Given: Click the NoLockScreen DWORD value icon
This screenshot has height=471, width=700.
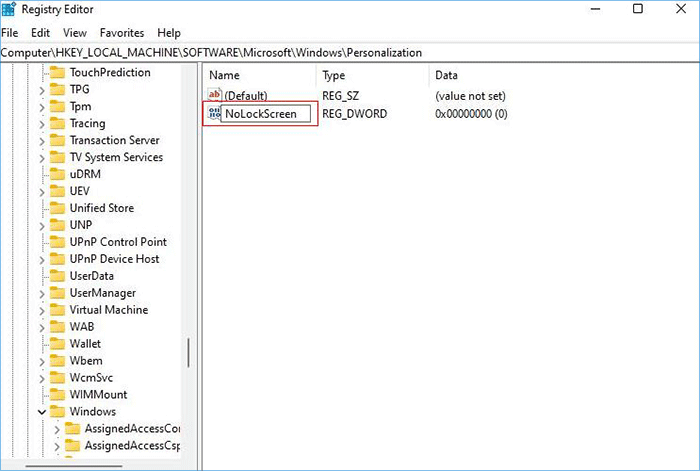Looking at the screenshot, I should click(213, 114).
